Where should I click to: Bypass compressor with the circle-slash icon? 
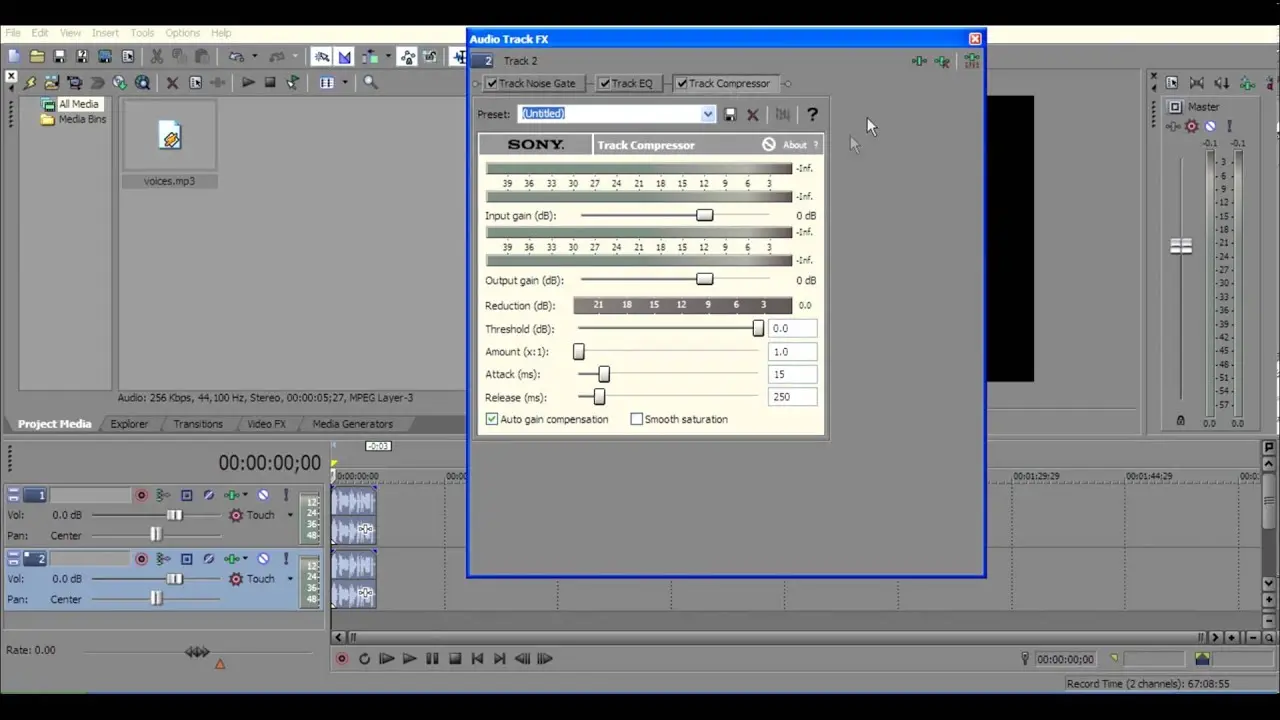tap(768, 145)
